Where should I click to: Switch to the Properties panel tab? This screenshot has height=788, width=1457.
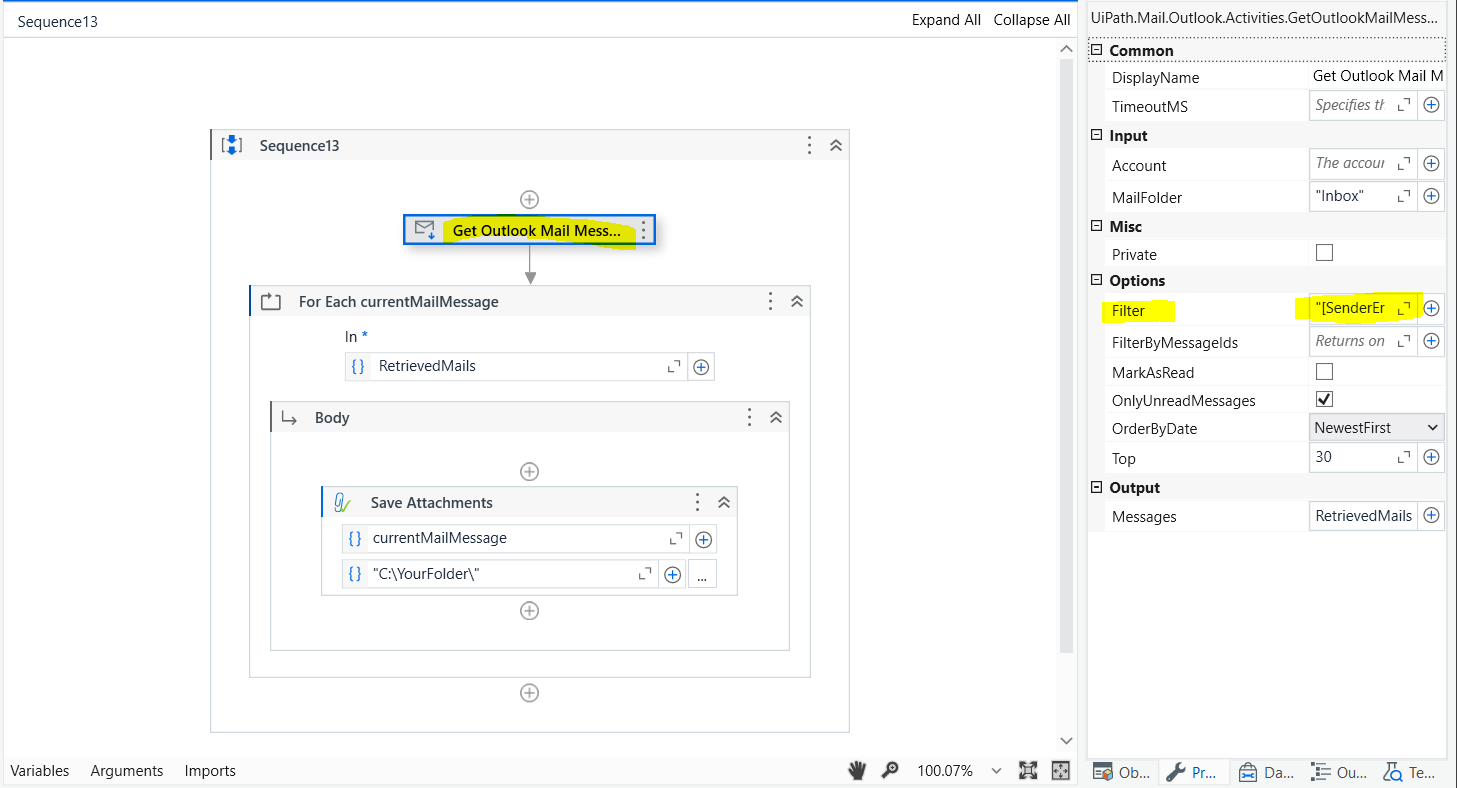click(x=1193, y=772)
